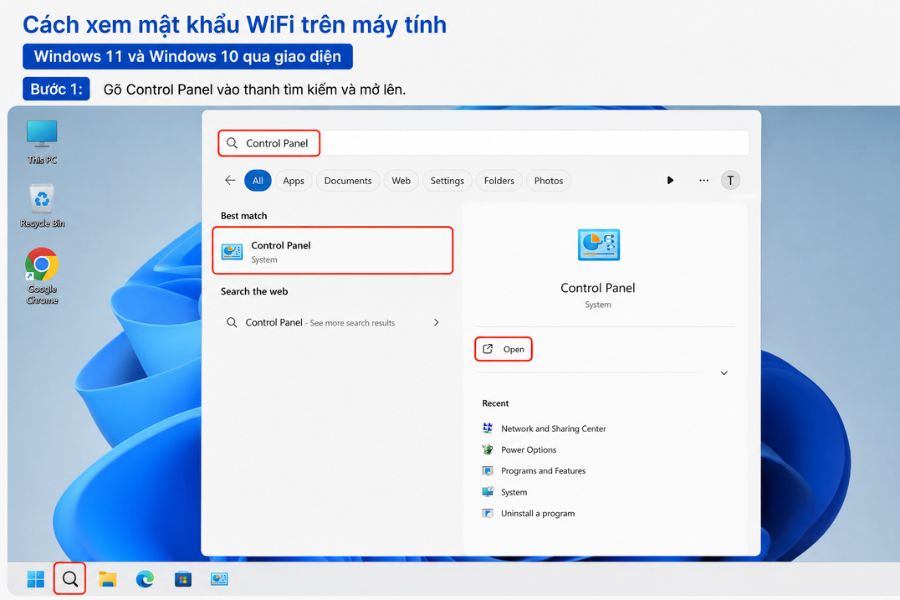900x600 pixels.
Task: Click the back arrow in search panel
Action: [230, 180]
